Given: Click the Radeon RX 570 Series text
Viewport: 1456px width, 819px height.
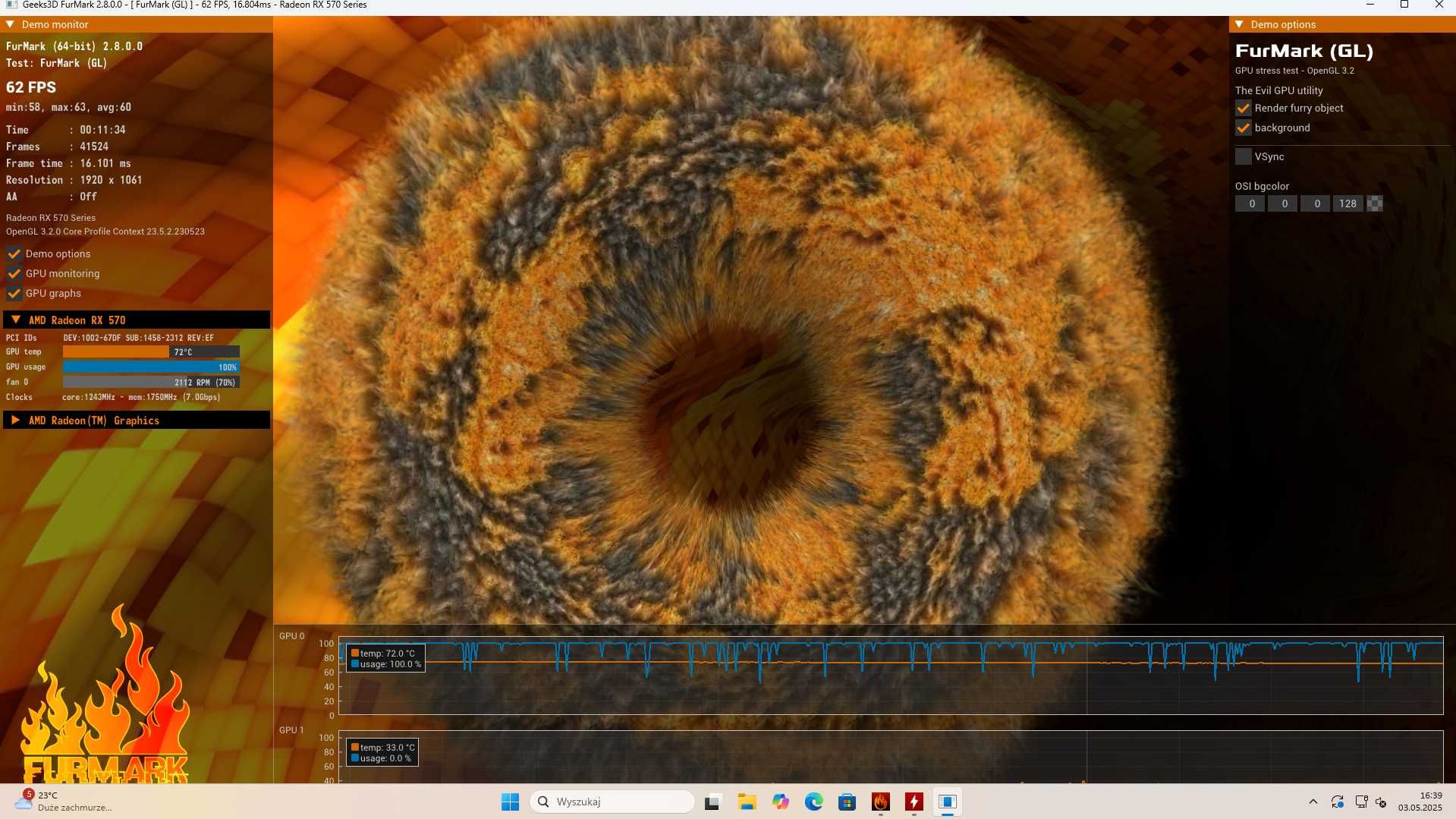Looking at the screenshot, I should click(51, 218).
